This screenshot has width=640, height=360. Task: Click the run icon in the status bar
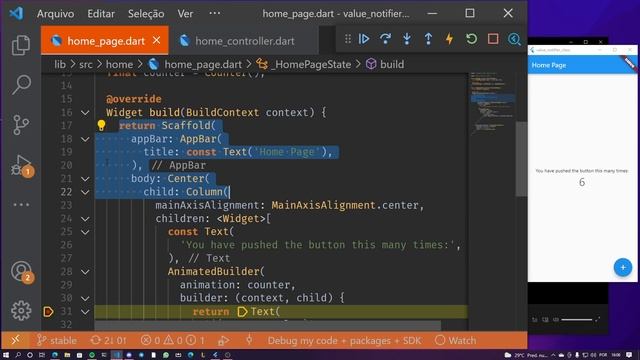point(224,340)
